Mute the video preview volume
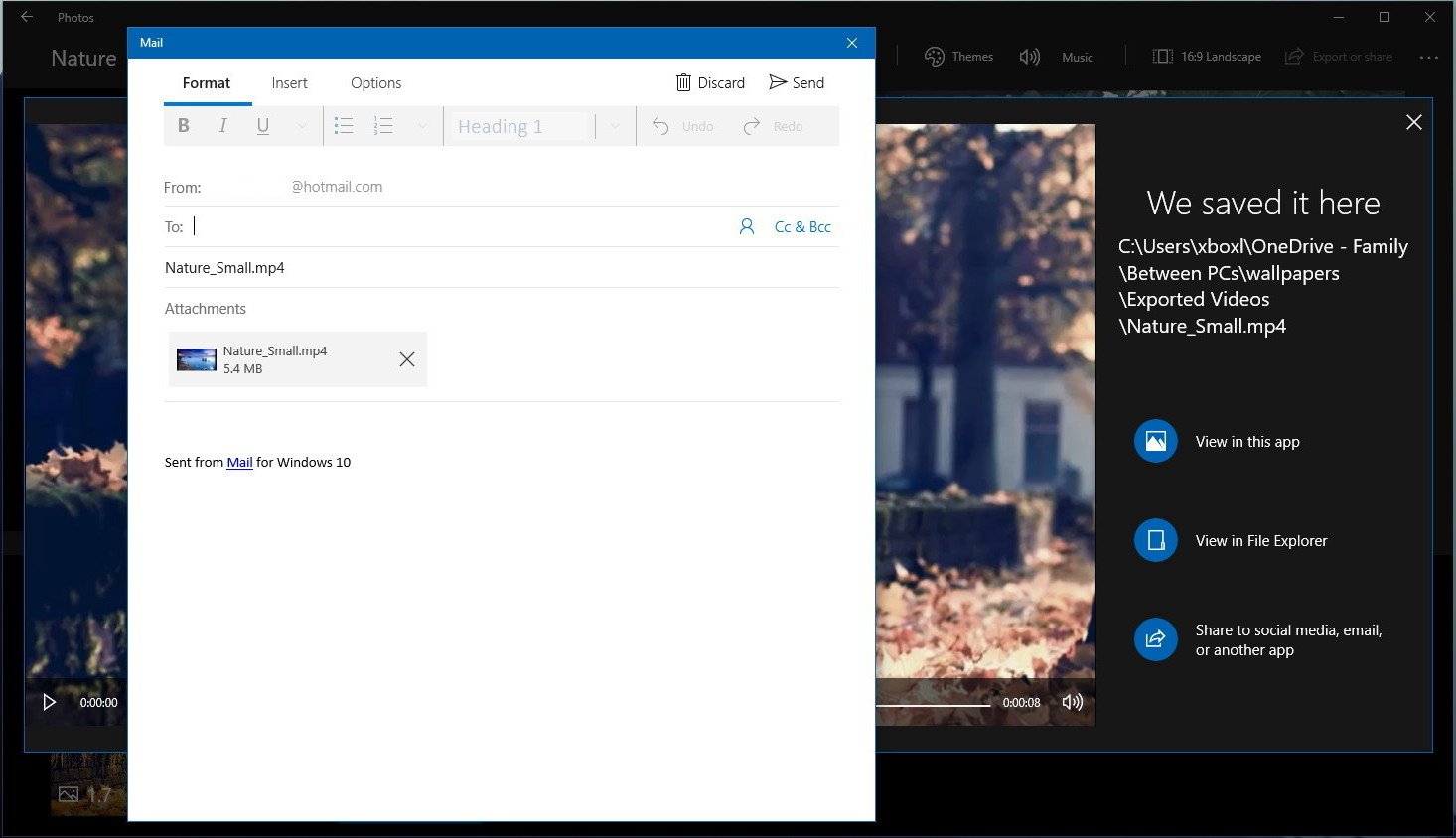Screen dimensions: 1456x838 pyautogui.click(x=1073, y=702)
